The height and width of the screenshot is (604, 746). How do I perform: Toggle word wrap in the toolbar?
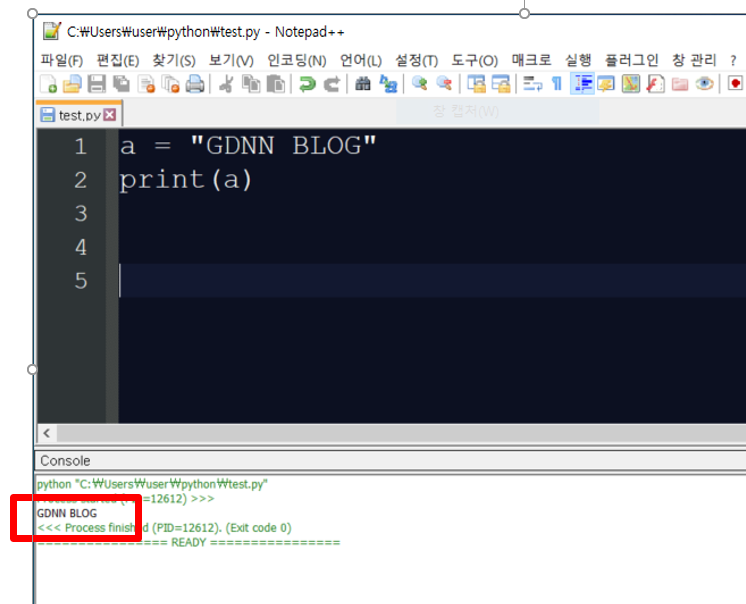pyautogui.click(x=532, y=84)
